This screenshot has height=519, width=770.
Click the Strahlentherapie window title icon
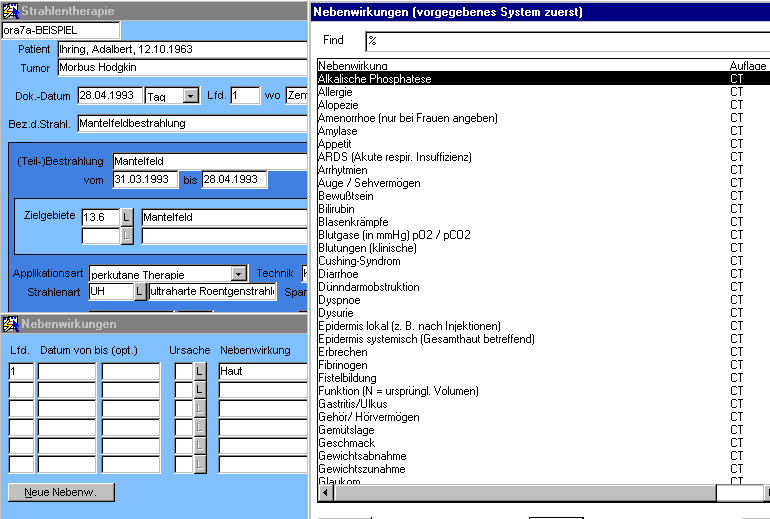pos(10,11)
